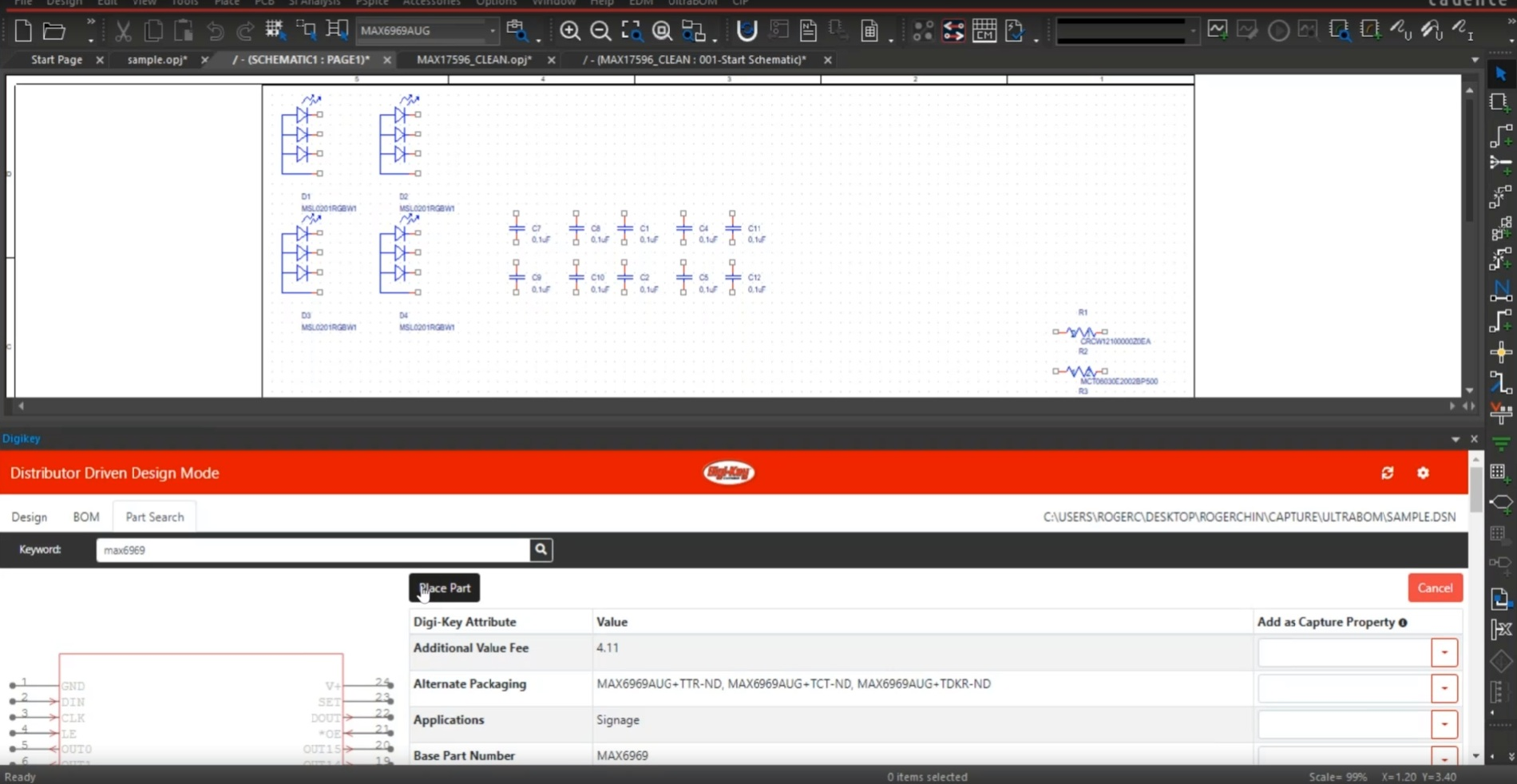Switch to the Start Page tab

[57, 60]
